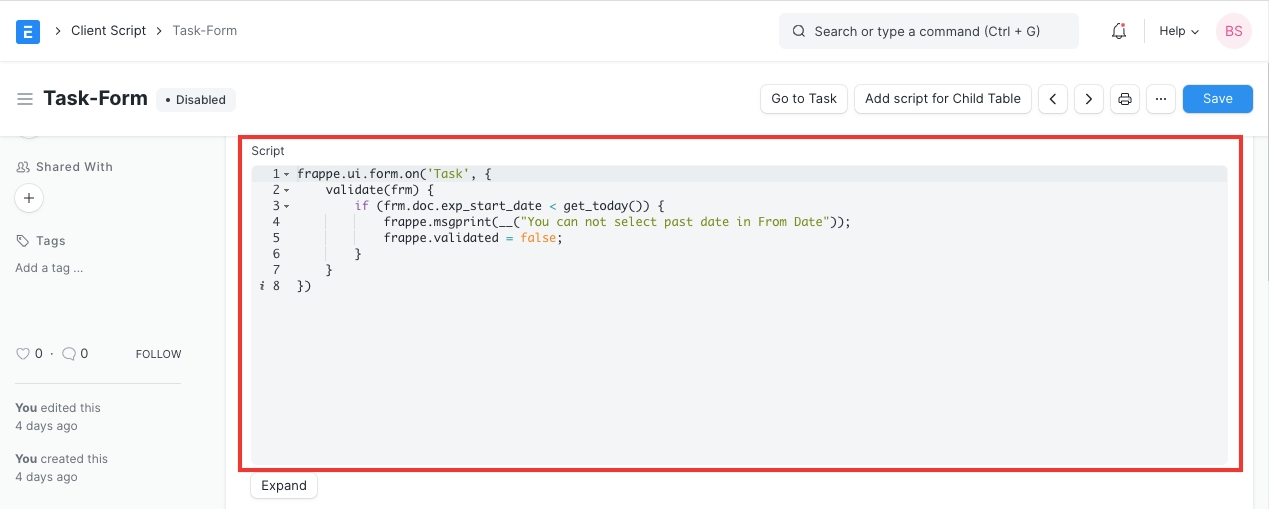The width and height of the screenshot is (1269, 509).
Task: Open the Help dropdown
Action: coord(1178,31)
